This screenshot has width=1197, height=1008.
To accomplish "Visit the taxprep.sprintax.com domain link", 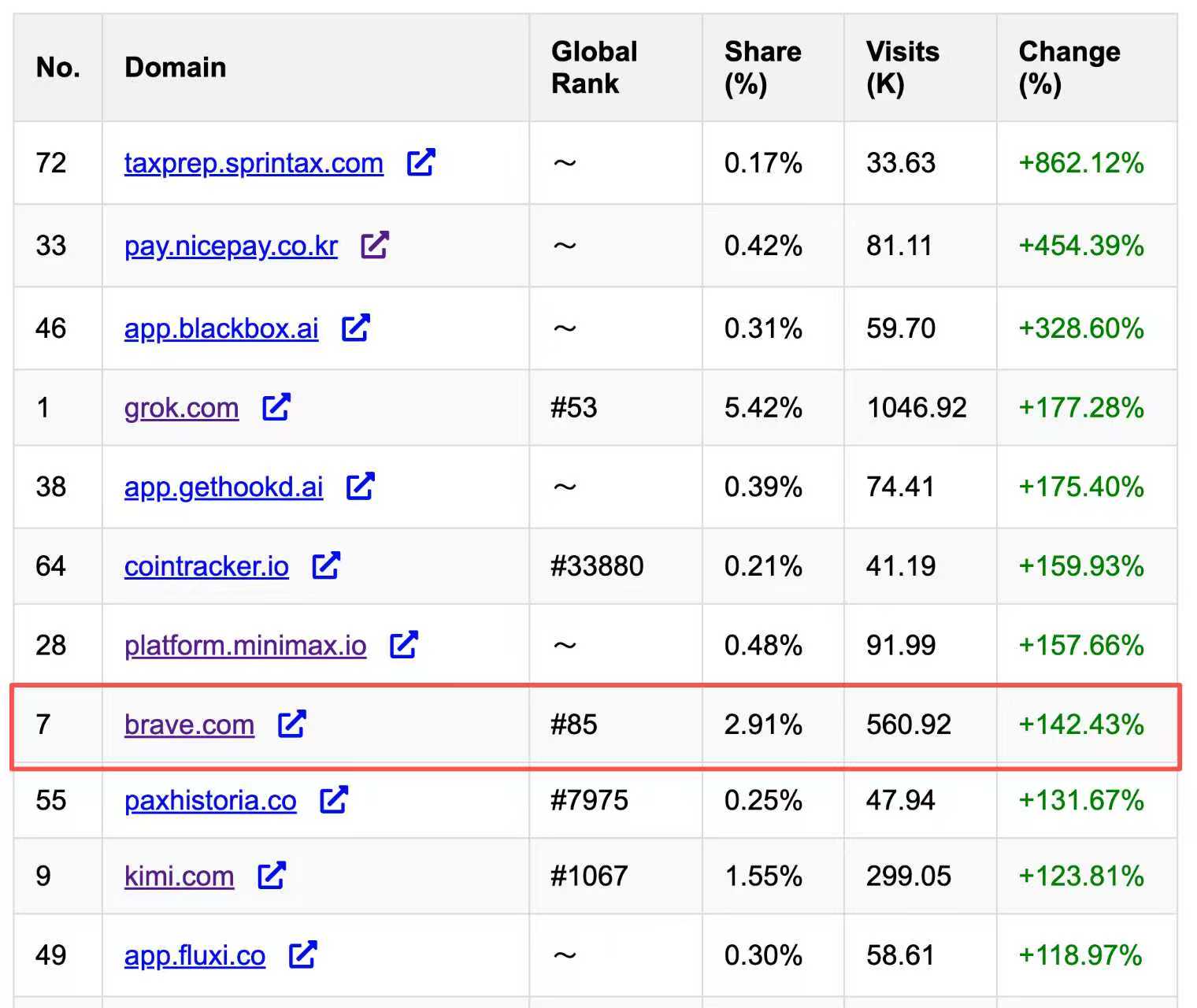I will [254, 163].
